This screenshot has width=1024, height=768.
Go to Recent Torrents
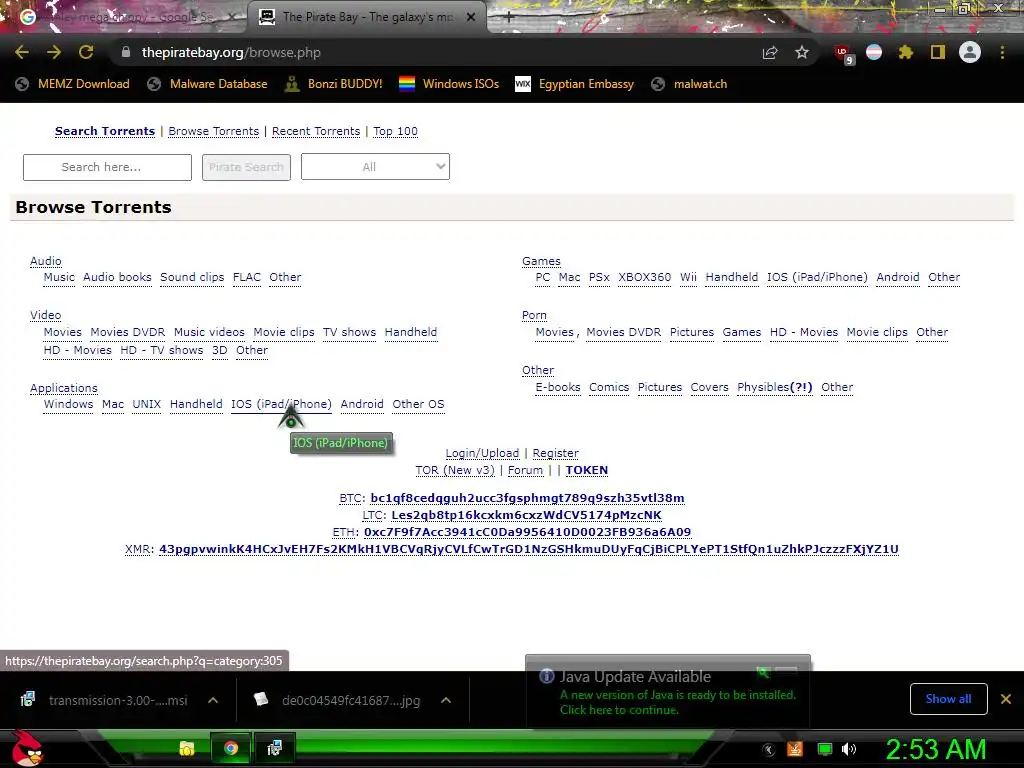click(x=316, y=131)
